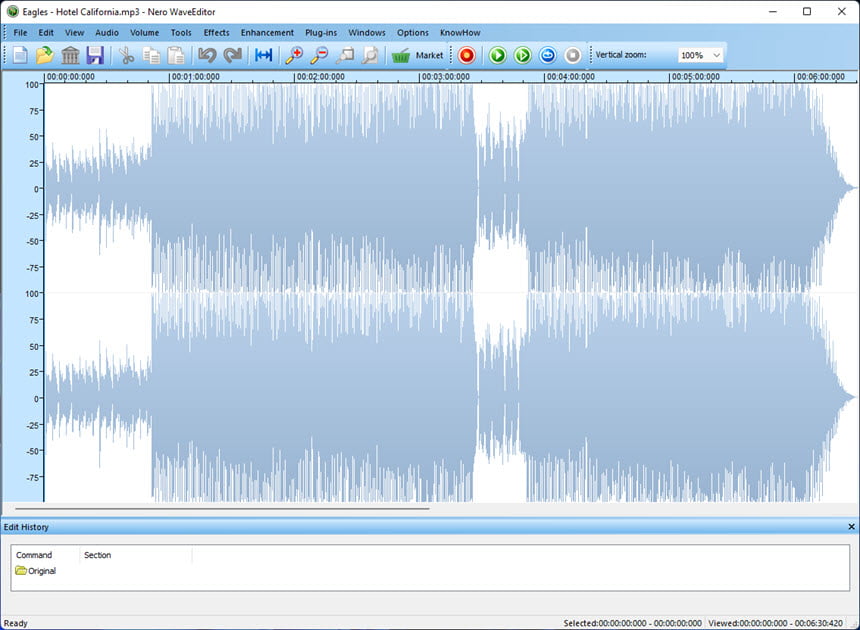Select the Original entry in Edit History
Screen dimensions: 860x630
point(36,571)
